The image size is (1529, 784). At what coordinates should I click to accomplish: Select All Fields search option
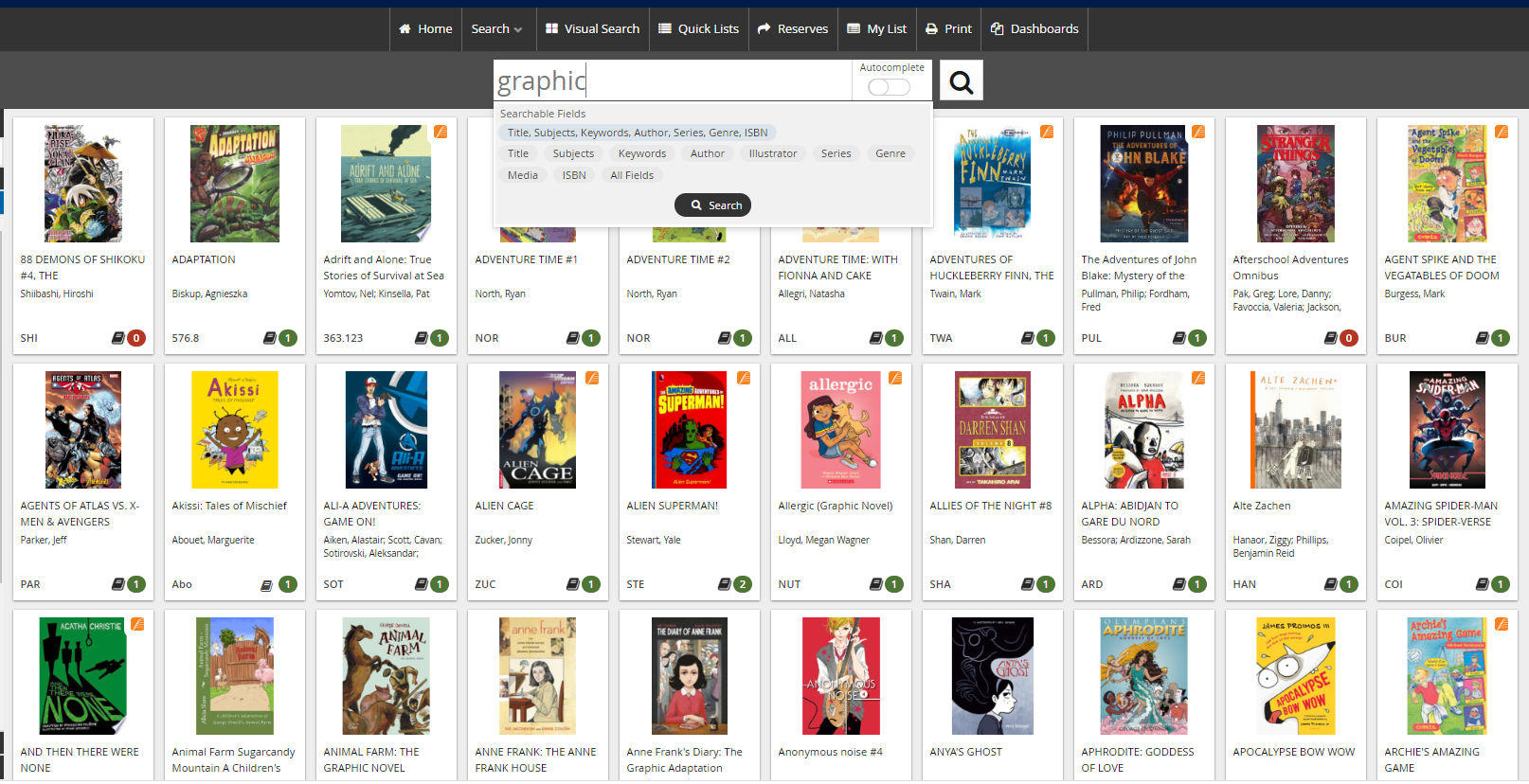[632, 175]
